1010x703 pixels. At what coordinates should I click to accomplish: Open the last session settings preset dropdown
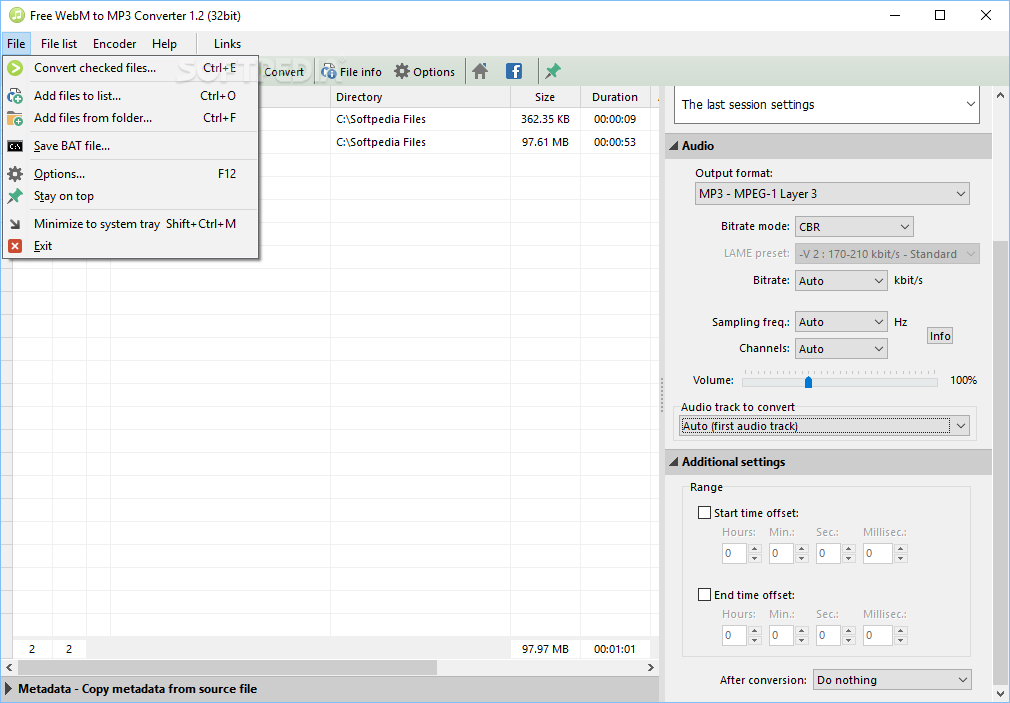coord(826,104)
